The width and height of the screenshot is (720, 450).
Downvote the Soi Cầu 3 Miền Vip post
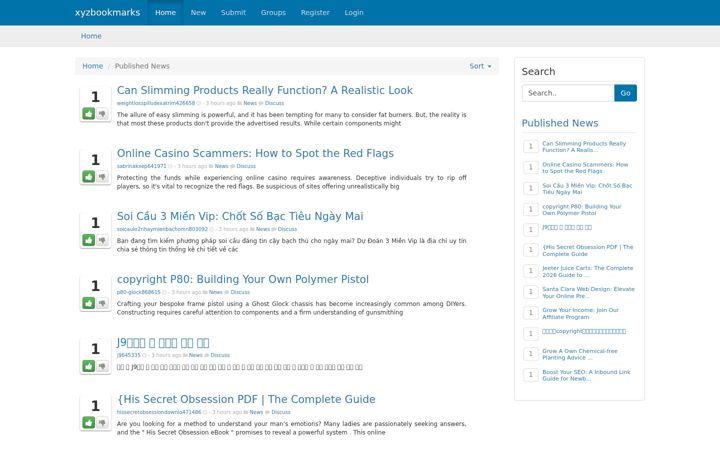(102, 240)
